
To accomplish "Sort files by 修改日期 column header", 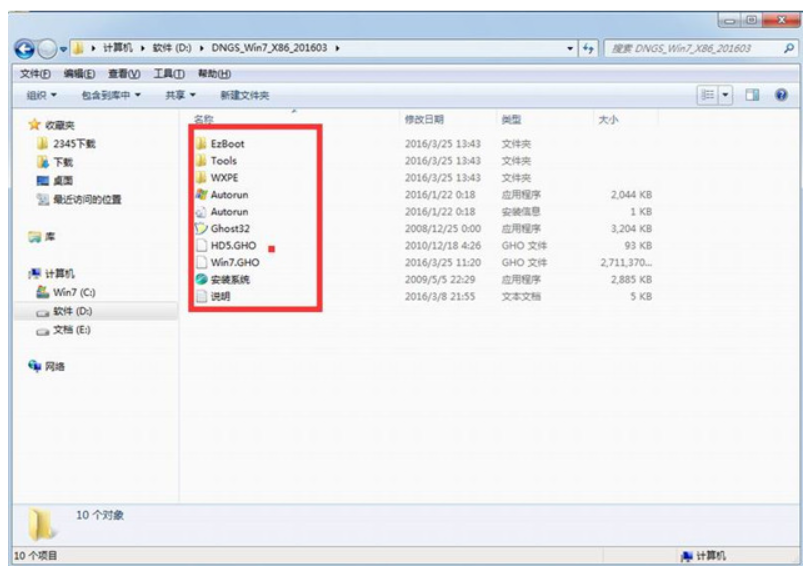I will [x=423, y=119].
